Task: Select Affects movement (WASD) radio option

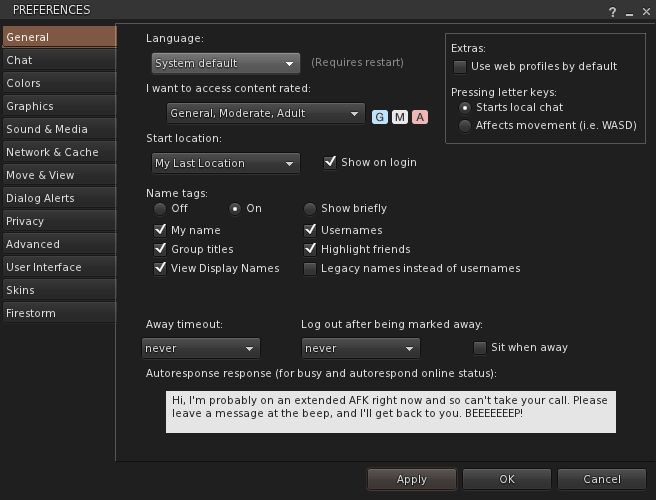Action: click(x=465, y=126)
